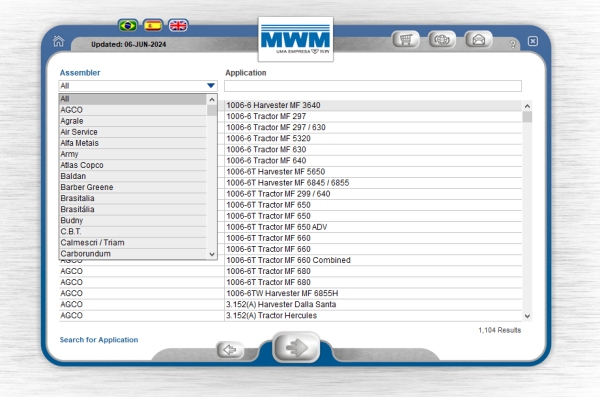Select row 1006-6T Tractor MF 660 Combined
The width and height of the screenshot is (600, 397).
373,260
